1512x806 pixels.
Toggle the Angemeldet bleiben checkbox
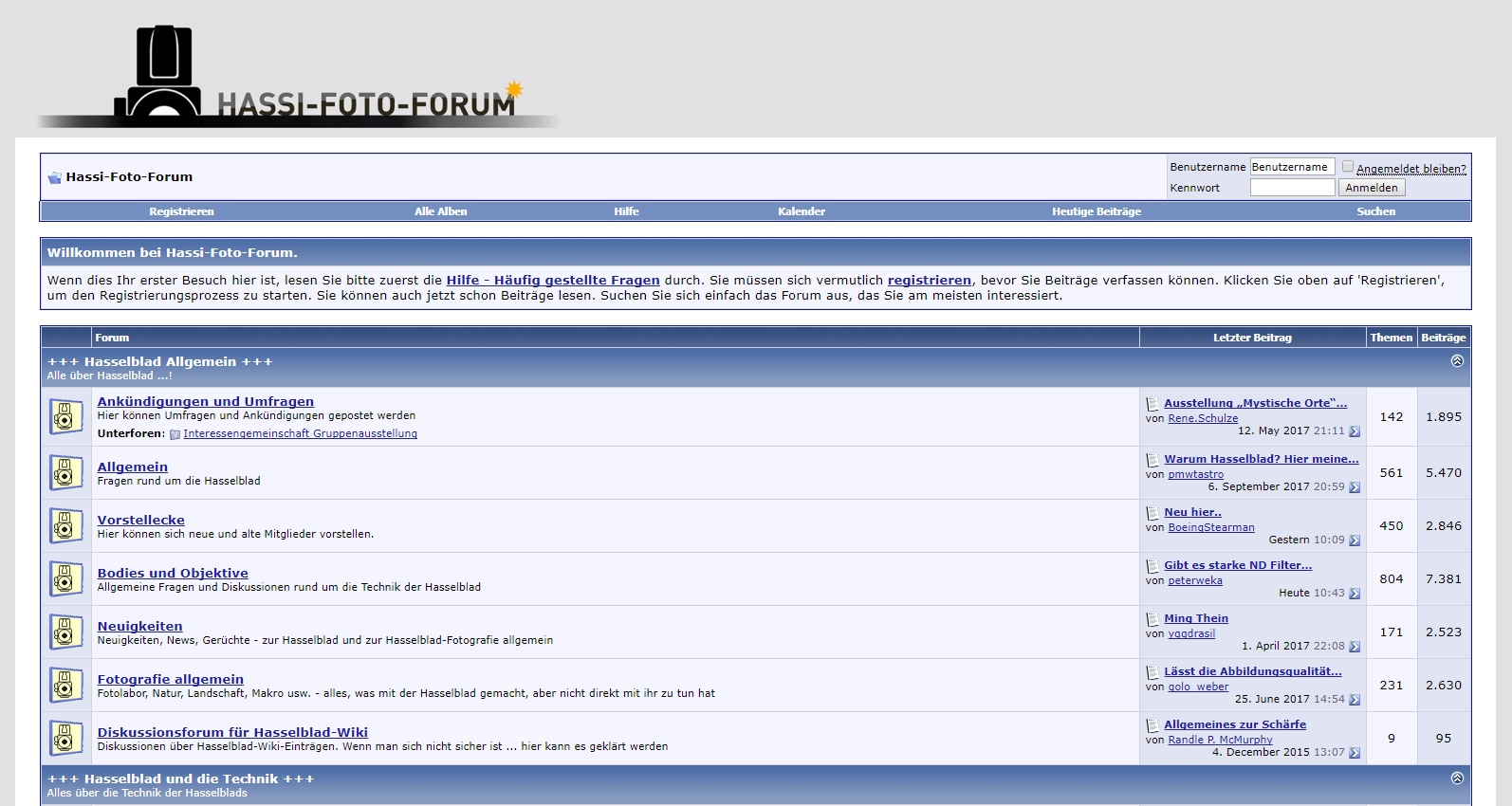1348,167
